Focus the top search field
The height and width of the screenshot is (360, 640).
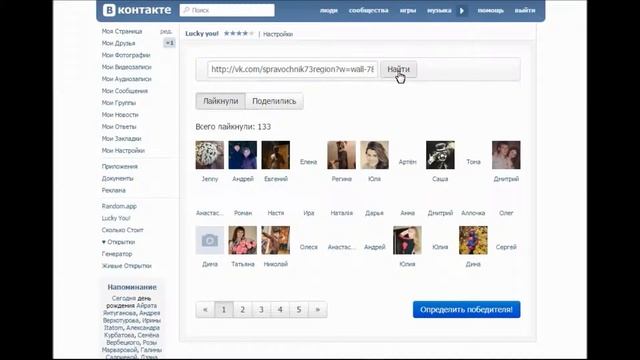click(227, 10)
